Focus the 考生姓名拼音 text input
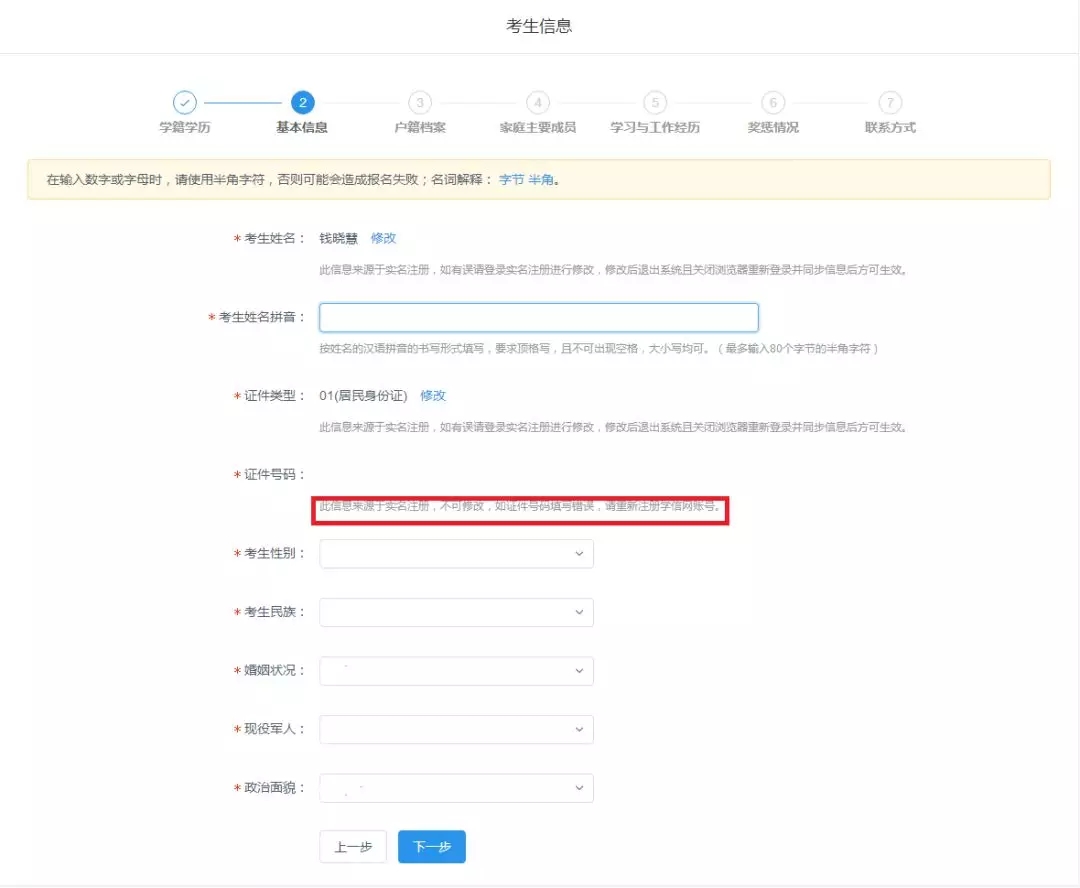Image resolution: width=1080 pixels, height=888 pixels. (x=538, y=318)
